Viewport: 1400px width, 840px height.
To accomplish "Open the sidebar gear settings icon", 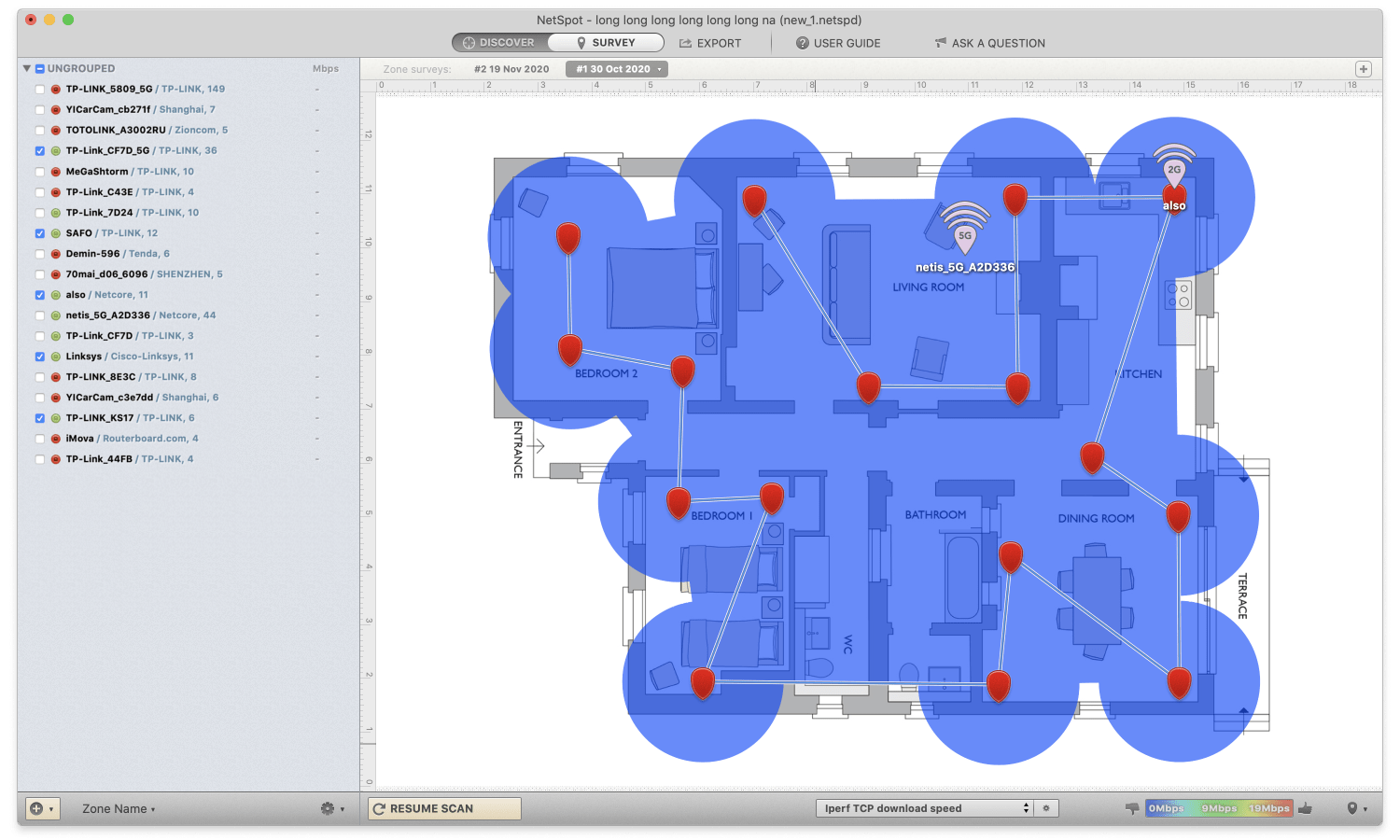I will tap(328, 808).
